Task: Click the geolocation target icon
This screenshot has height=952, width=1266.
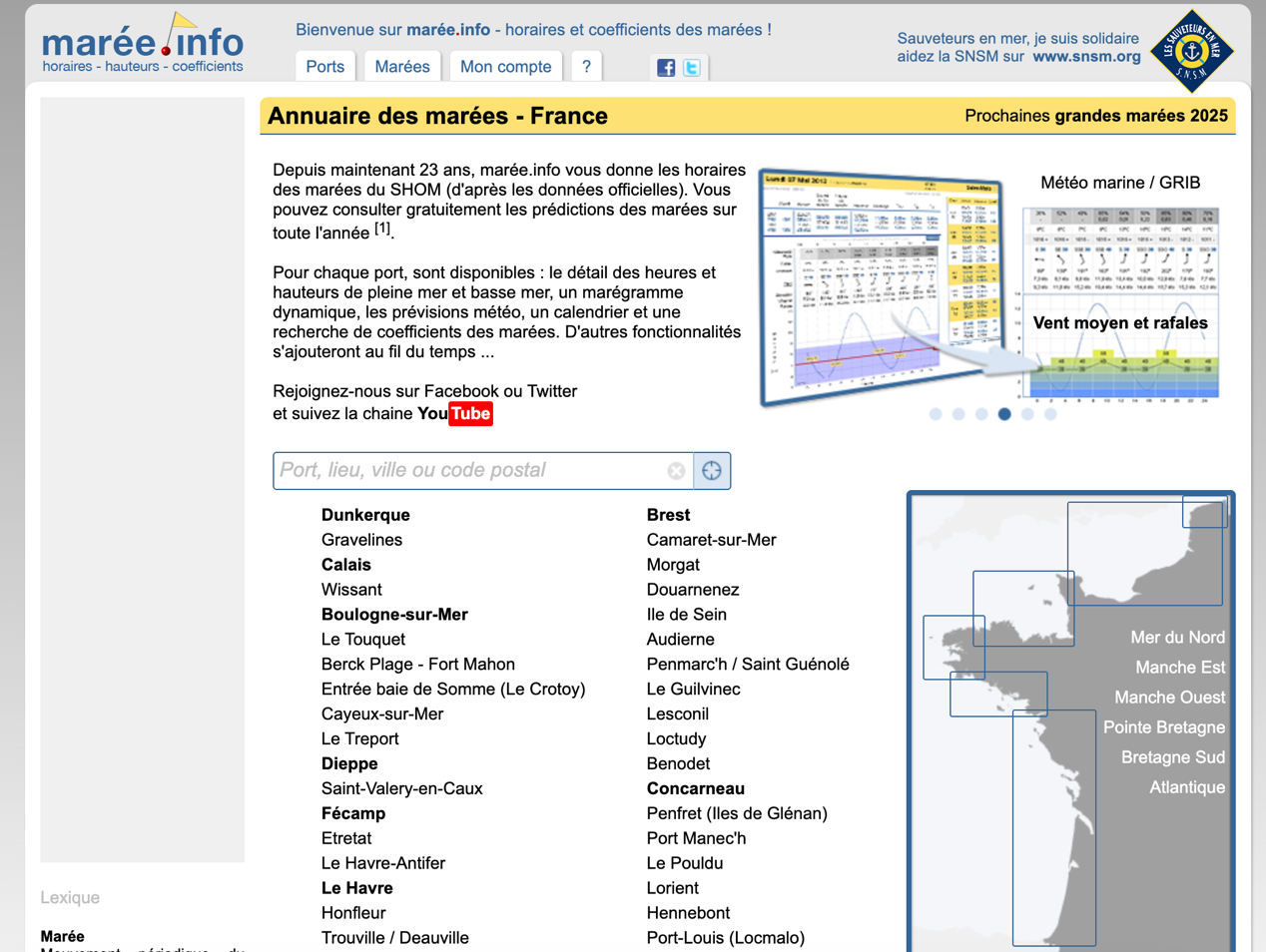Action: (x=712, y=471)
